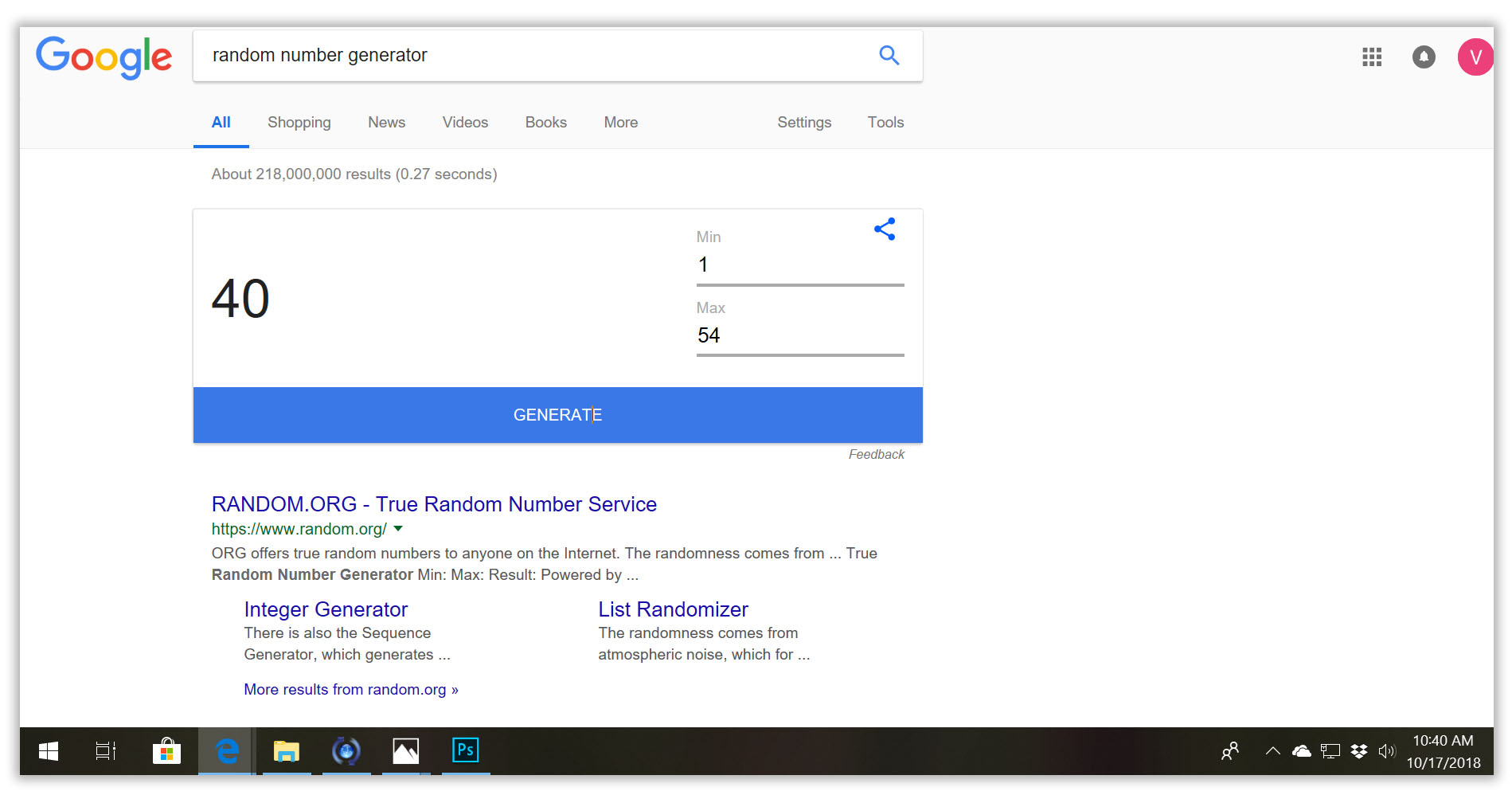Open the account avatar labeled V
The image size is (1512, 791).
pos(1475,57)
